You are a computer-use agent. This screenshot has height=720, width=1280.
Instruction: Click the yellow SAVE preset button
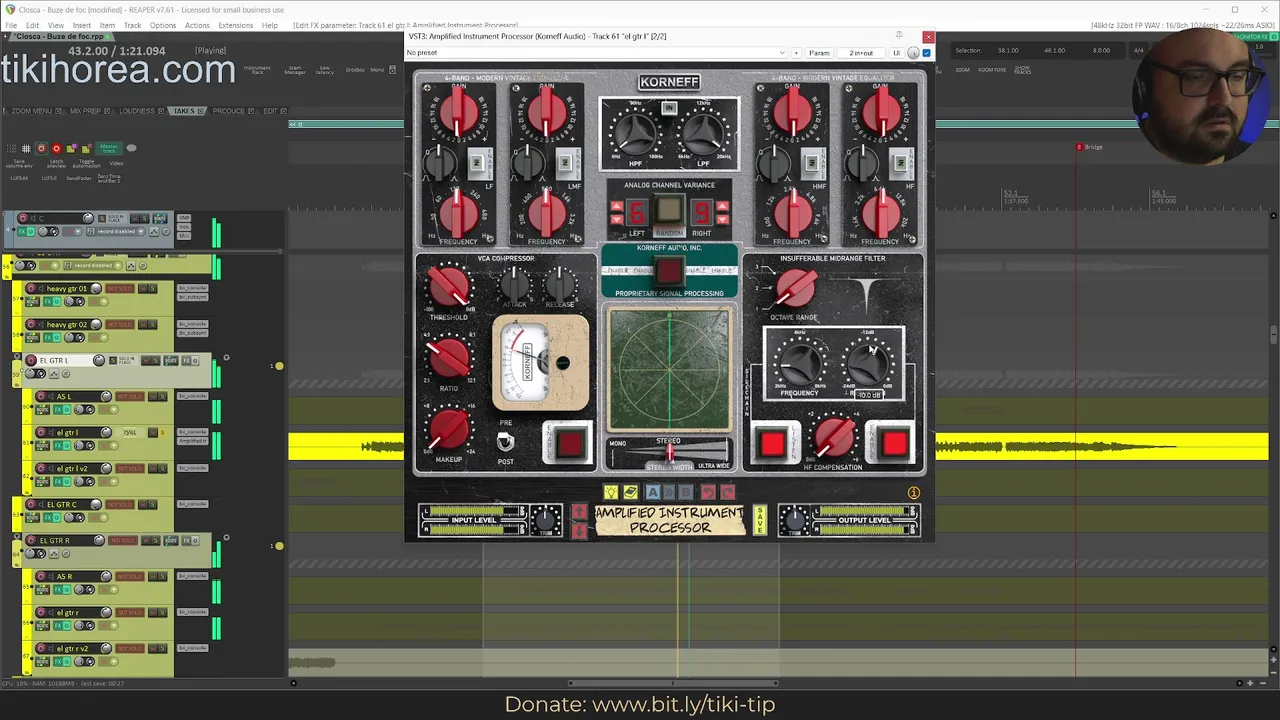point(760,520)
